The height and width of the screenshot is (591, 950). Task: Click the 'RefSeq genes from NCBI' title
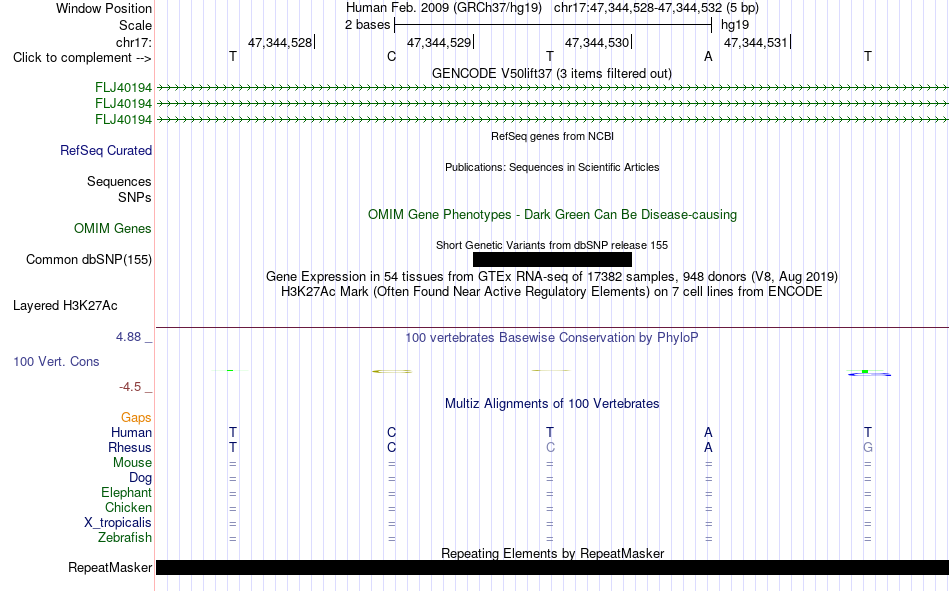(x=552, y=136)
